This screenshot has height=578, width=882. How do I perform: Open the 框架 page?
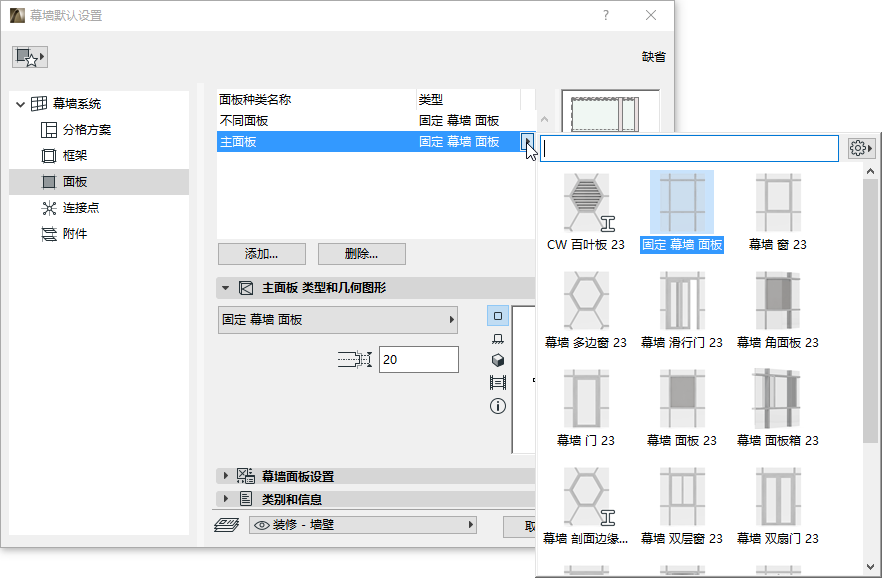pyautogui.click(x=75, y=156)
